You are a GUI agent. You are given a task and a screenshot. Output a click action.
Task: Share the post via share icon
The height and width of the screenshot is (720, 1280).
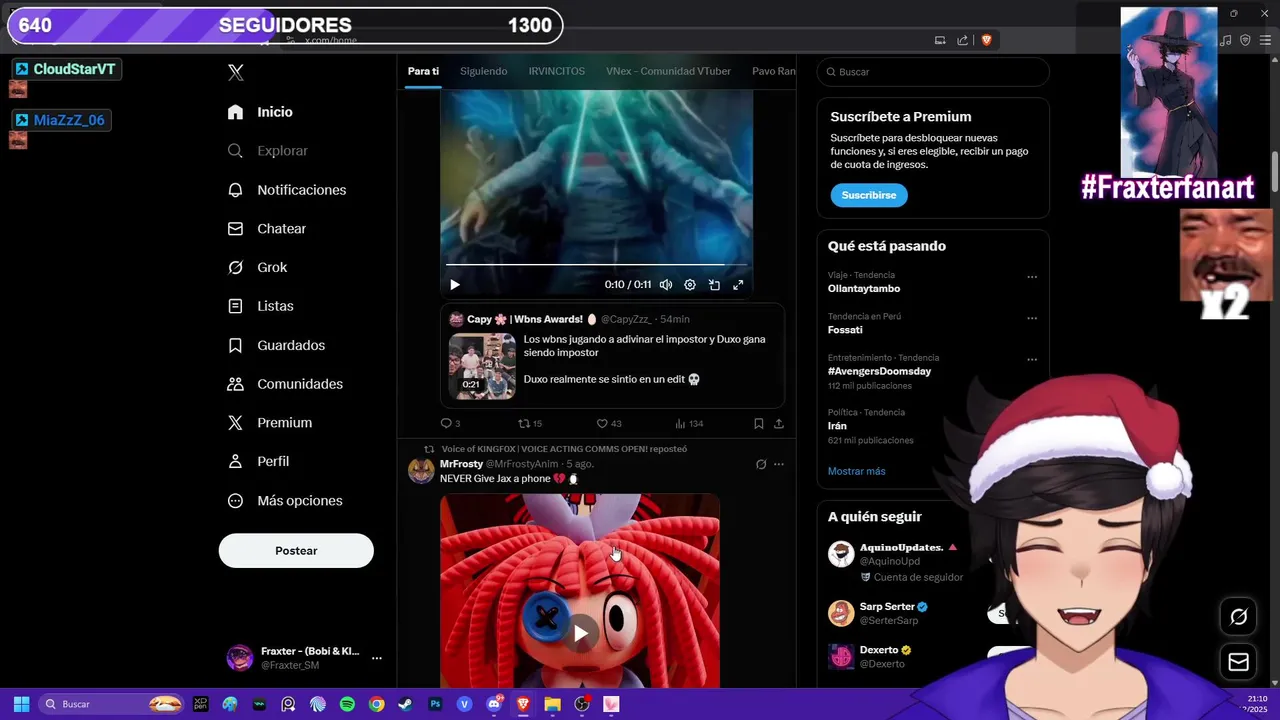(x=779, y=424)
